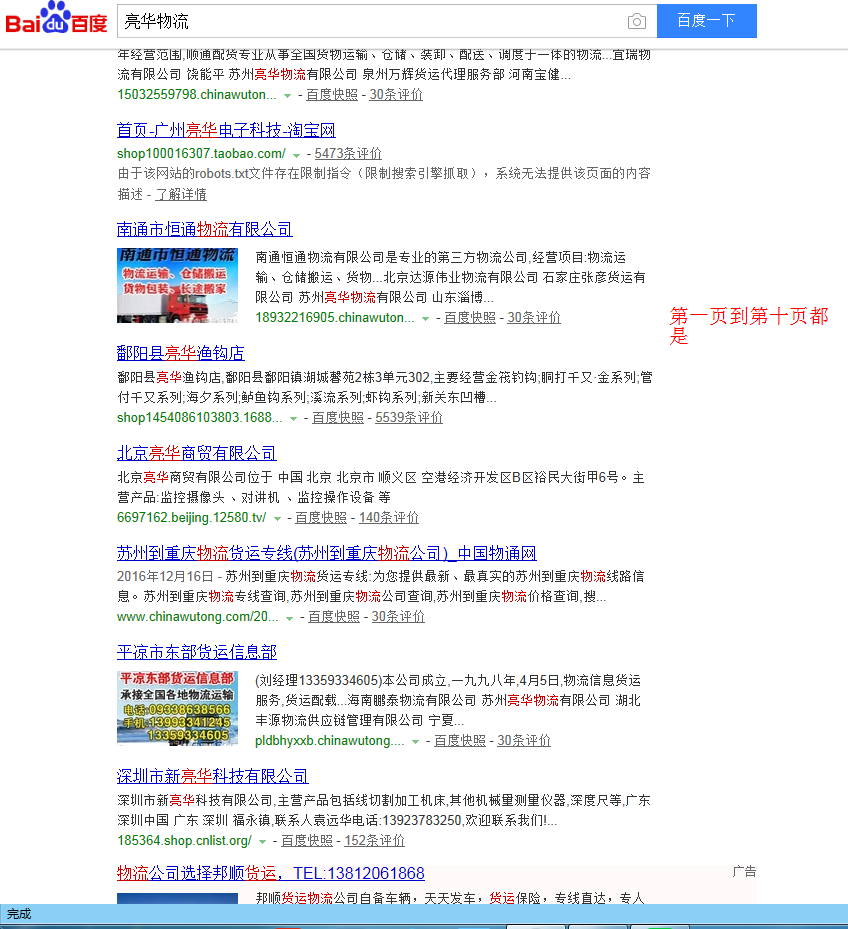Open result 深圳市新亮华科技有限公司
The width and height of the screenshot is (848, 929).
pyautogui.click(x=213, y=776)
